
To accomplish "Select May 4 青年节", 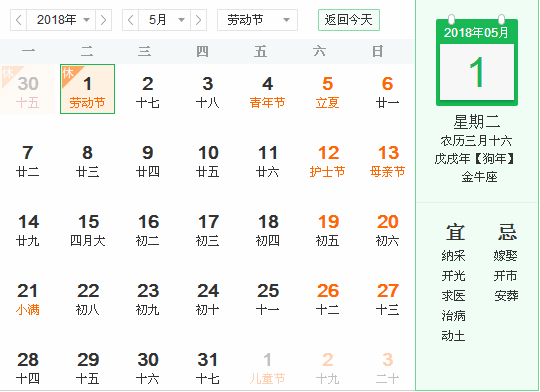I will [267, 92].
